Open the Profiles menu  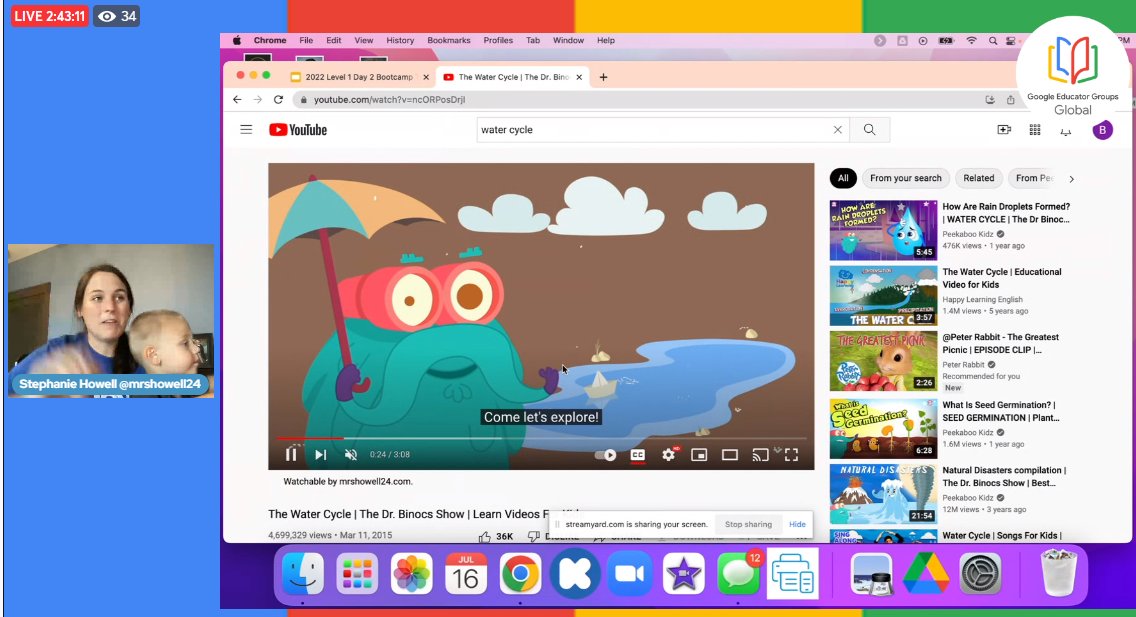(498, 41)
